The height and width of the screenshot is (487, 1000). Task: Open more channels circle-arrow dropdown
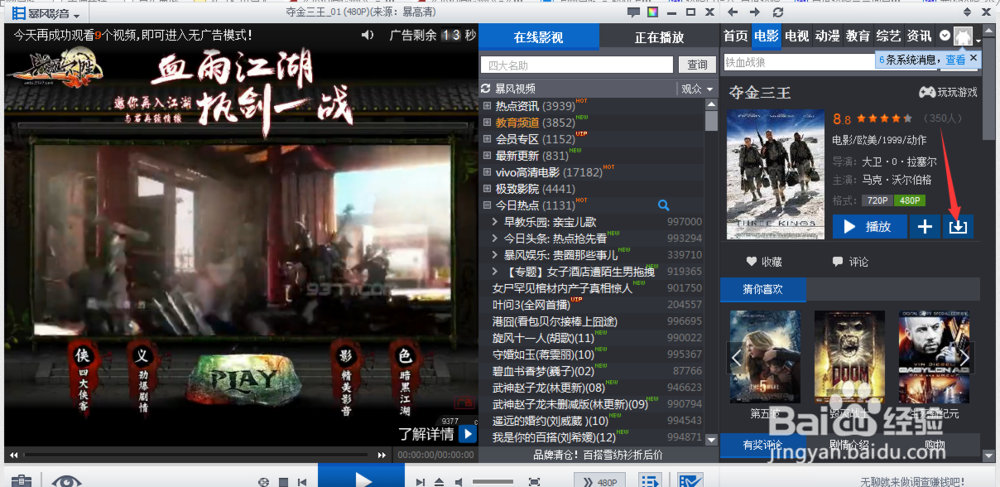[945, 36]
